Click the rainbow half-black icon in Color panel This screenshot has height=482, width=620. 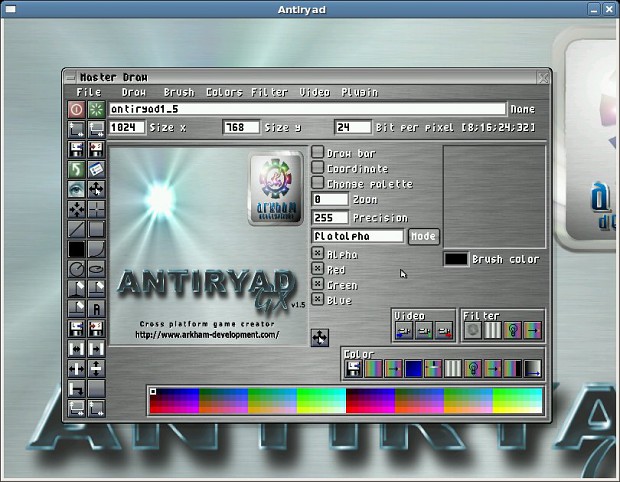pyautogui.click(x=512, y=369)
